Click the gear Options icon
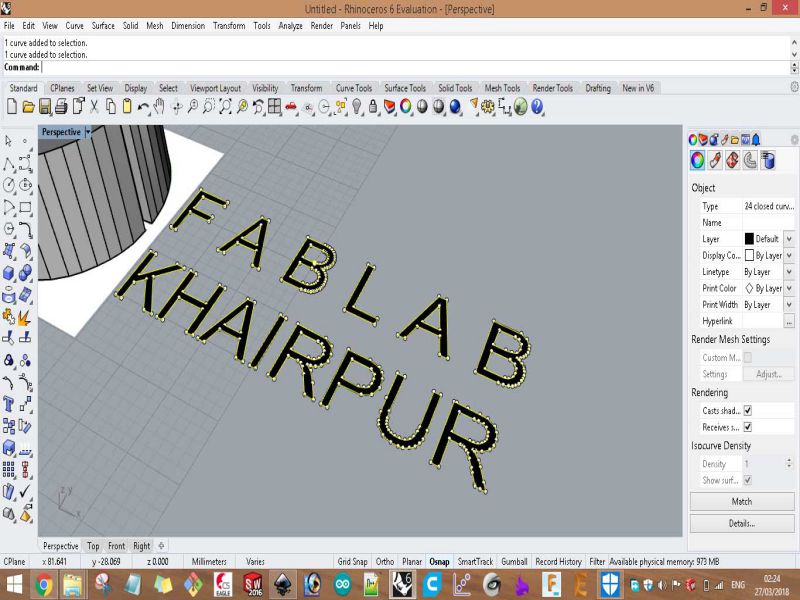The image size is (800, 600). pos(488,107)
